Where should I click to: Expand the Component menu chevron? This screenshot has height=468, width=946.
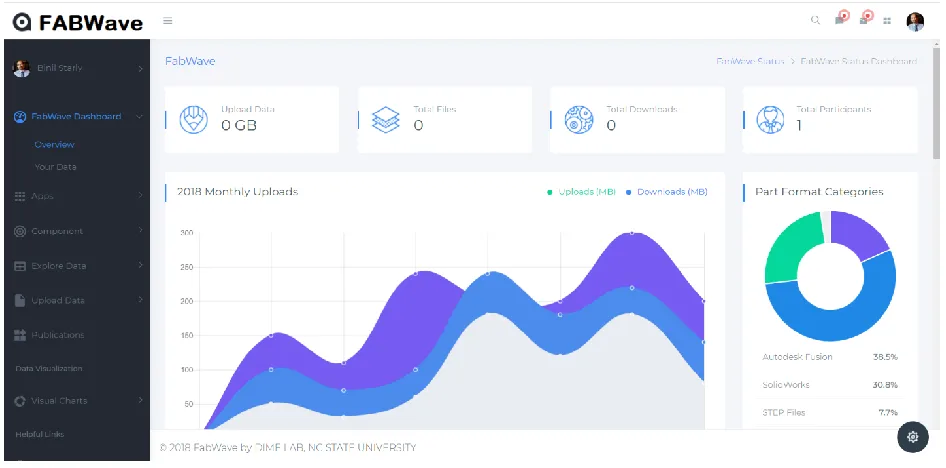(140, 230)
